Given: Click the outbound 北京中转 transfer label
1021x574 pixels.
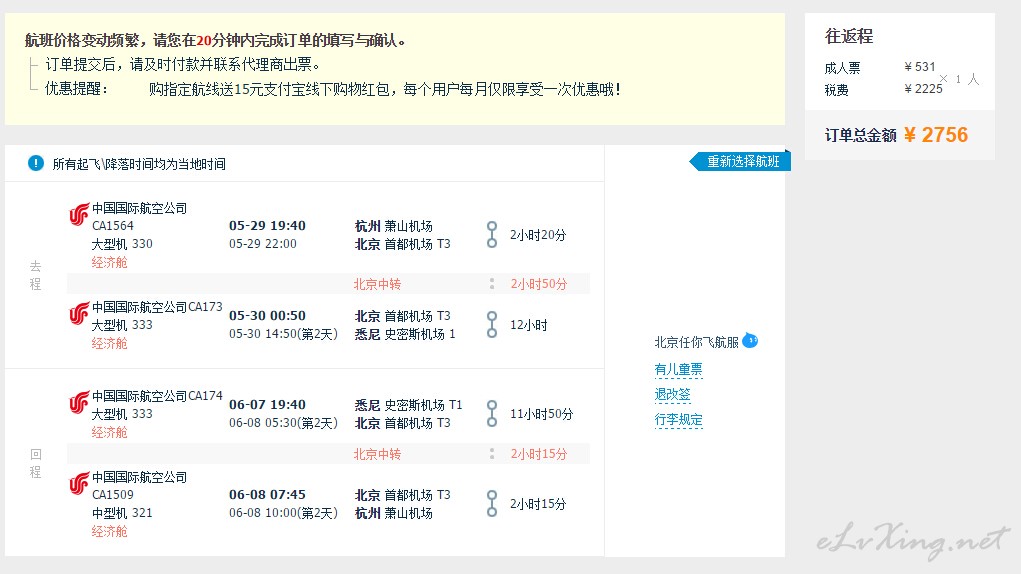Looking at the screenshot, I should [377, 284].
